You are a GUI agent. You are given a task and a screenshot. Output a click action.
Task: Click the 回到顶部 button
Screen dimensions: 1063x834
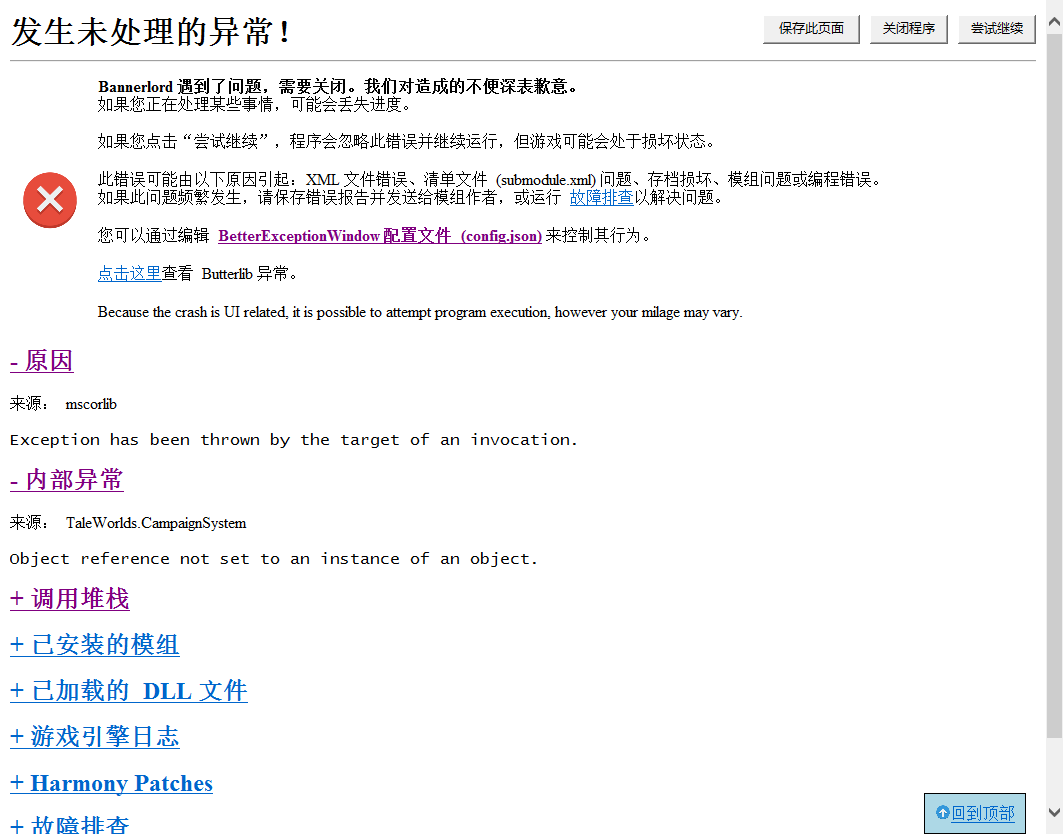[975, 813]
